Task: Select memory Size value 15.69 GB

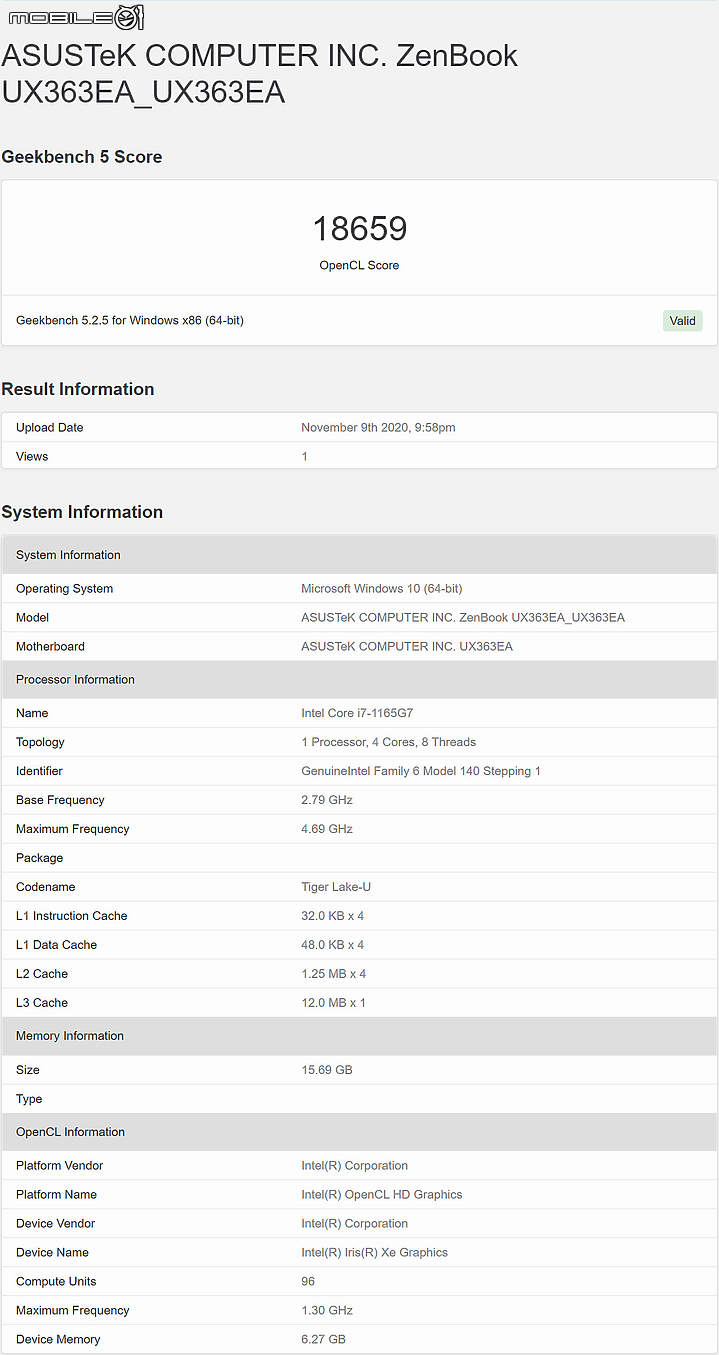Action: [327, 1071]
